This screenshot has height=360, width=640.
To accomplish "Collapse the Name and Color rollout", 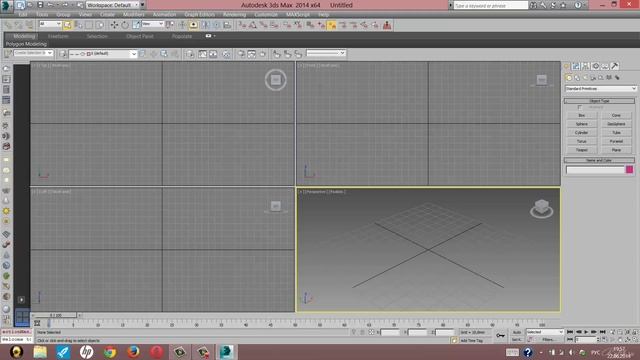I will (599, 160).
